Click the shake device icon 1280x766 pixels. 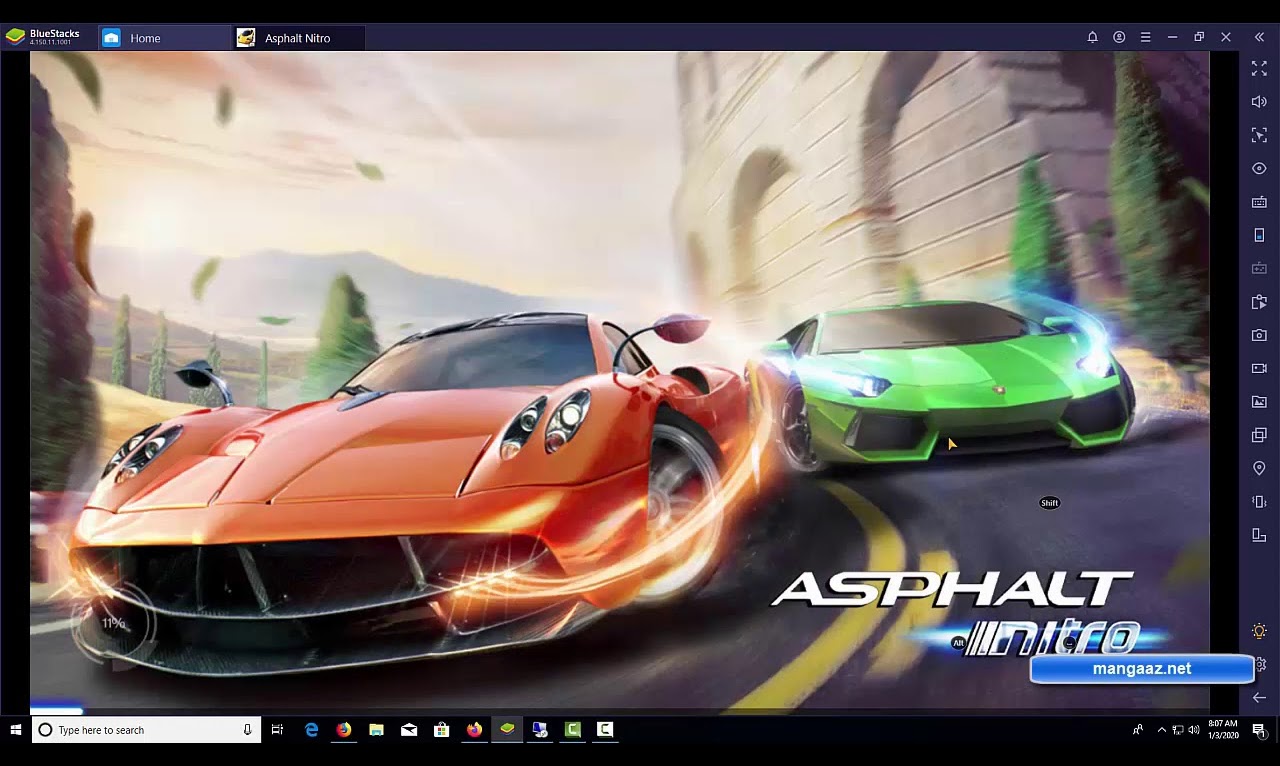1259,502
